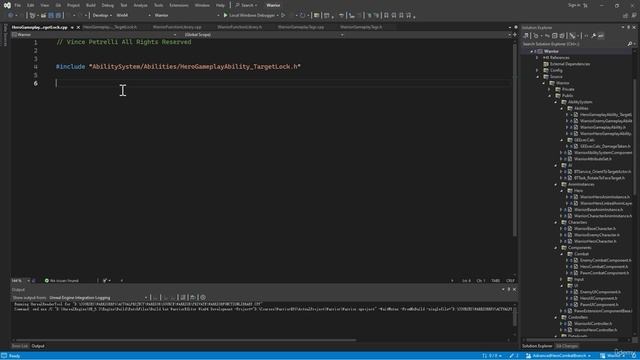This screenshot has width=640, height=360.
Task: Pin the active HeroGameplayAbility_TargetLock.cpp tab
Action: [x=72, y=27]
